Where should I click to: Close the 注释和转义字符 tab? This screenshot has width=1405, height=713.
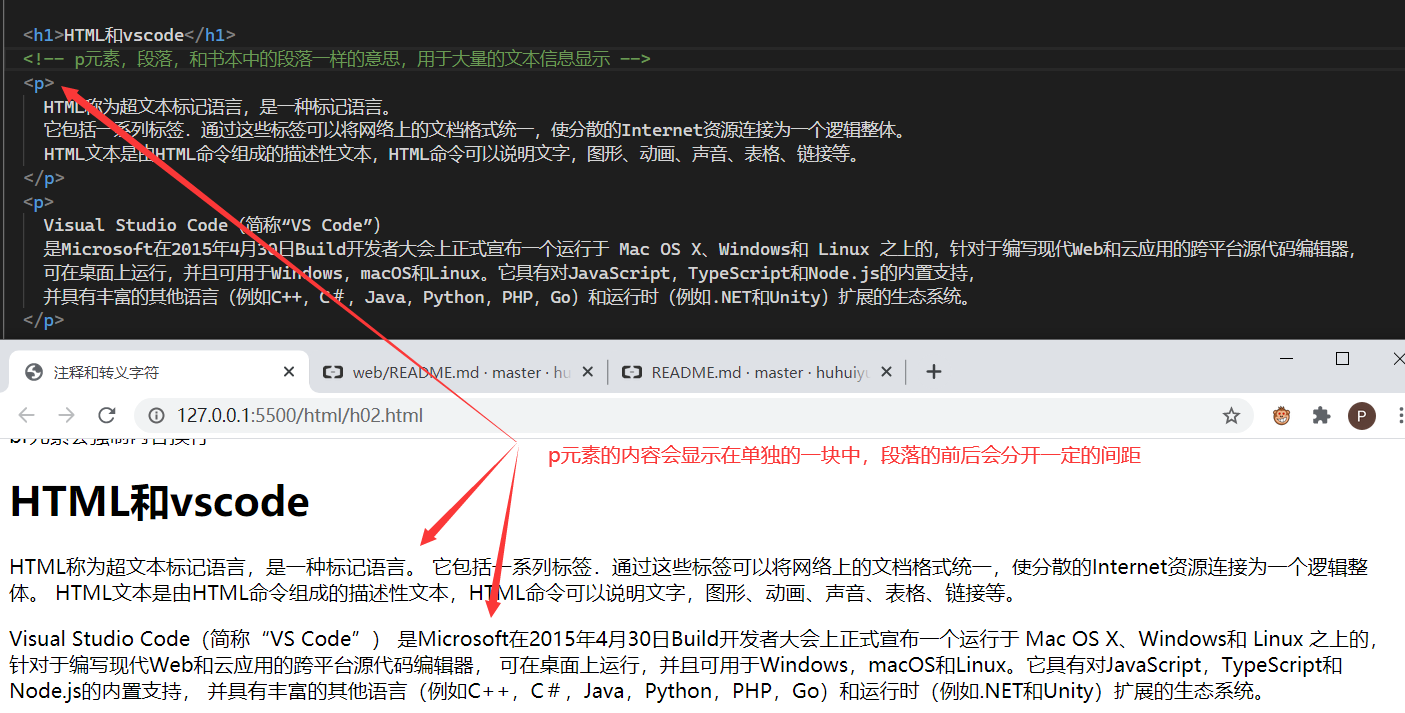289,372
